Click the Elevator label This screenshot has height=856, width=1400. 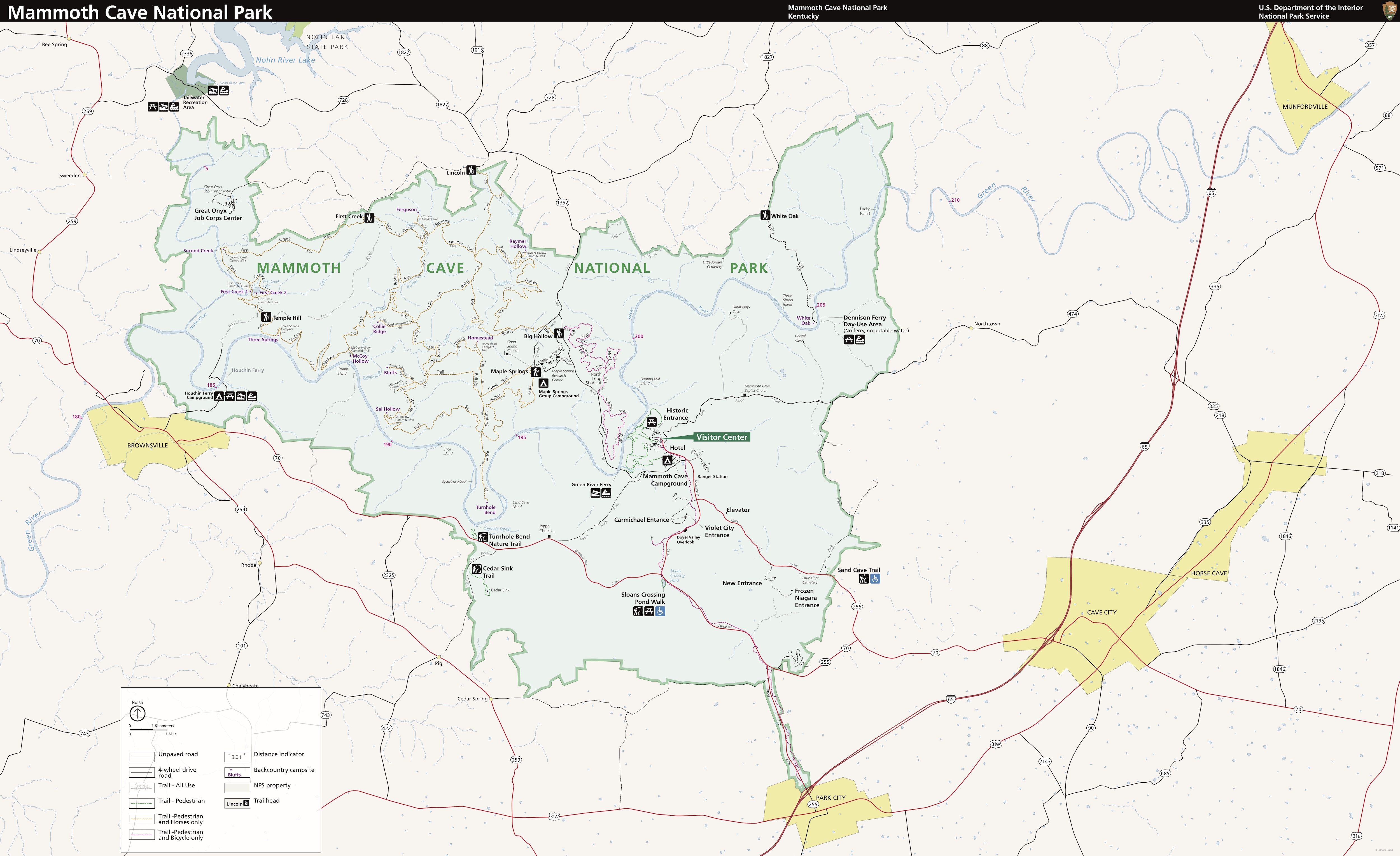click(738, 510)
